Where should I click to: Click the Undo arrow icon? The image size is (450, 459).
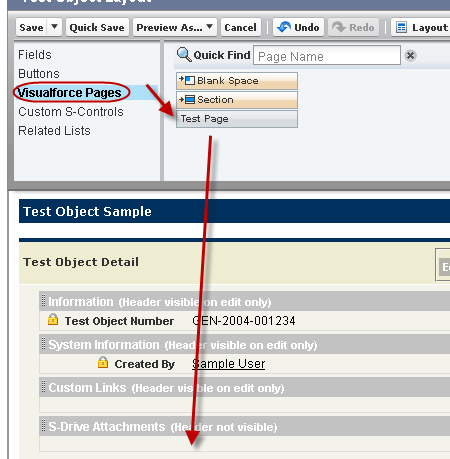[284, 27]
